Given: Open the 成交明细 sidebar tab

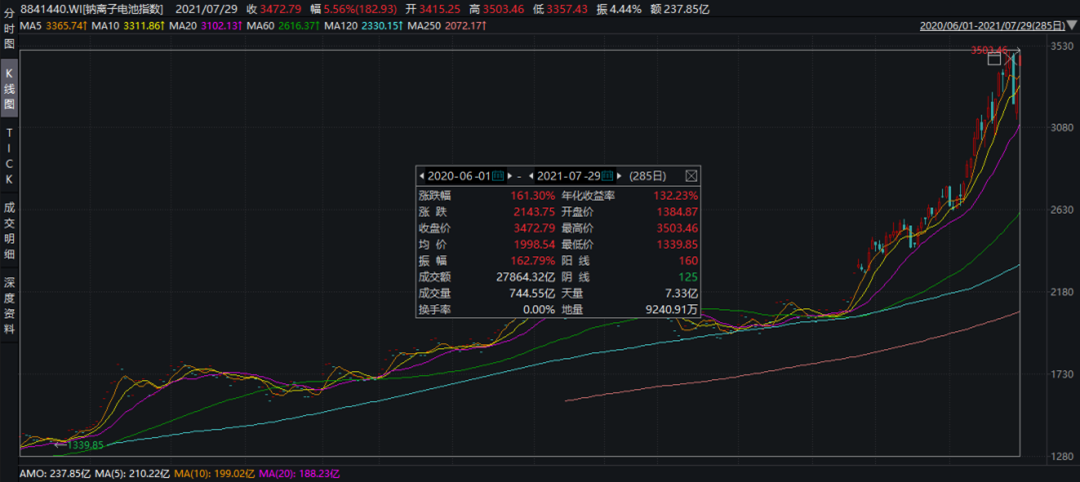Looking at the screenshot, I should coord(9,227).
